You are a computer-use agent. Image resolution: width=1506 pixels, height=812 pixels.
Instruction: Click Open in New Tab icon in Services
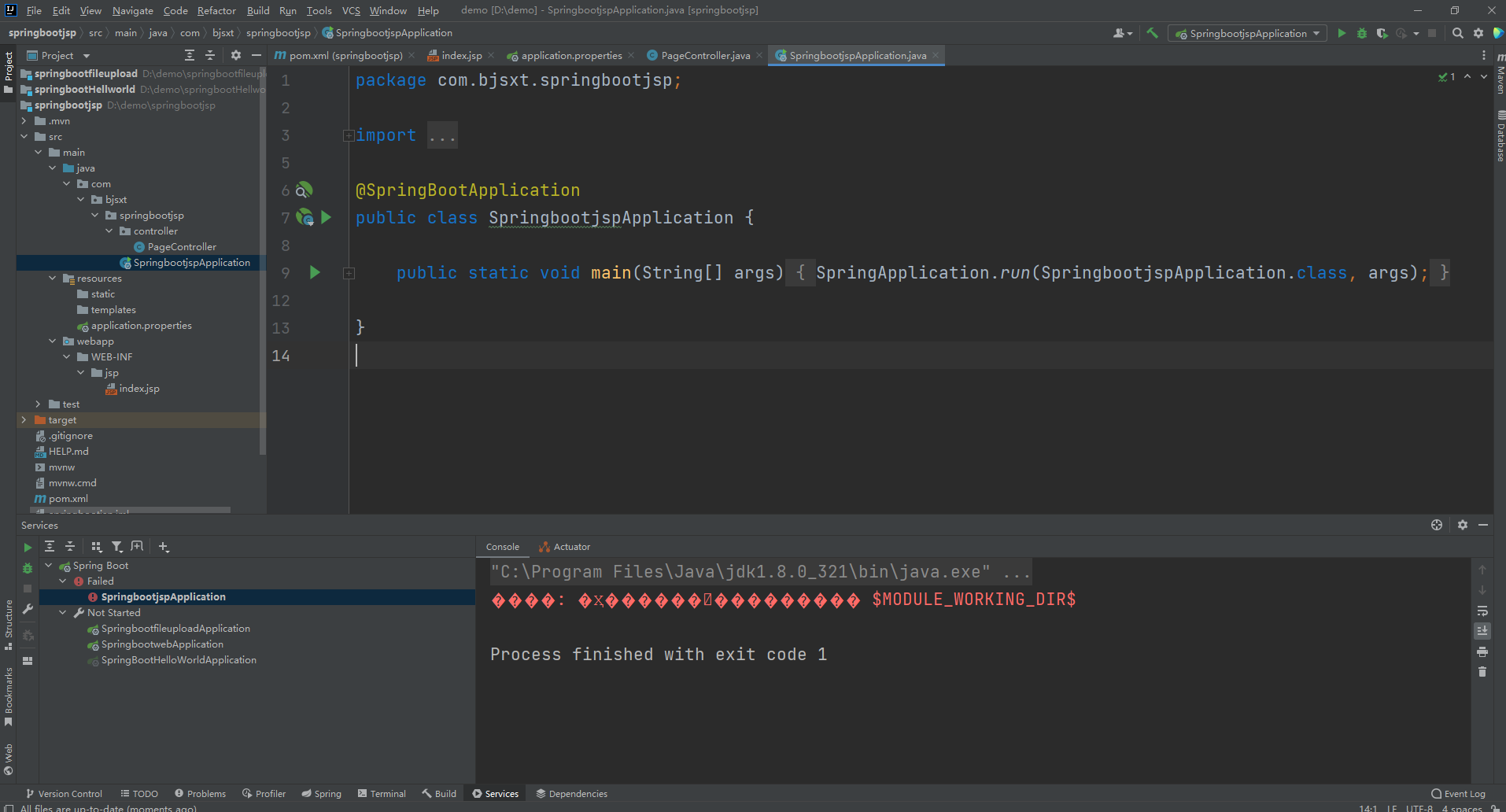[137, 546]
